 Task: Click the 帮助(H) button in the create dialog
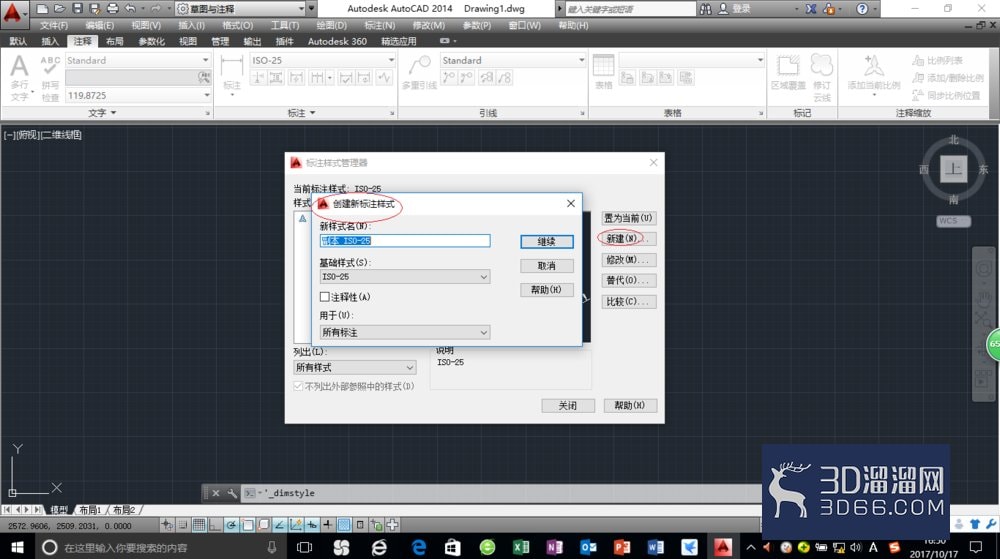pyautogui.click(x=547, y=289)
